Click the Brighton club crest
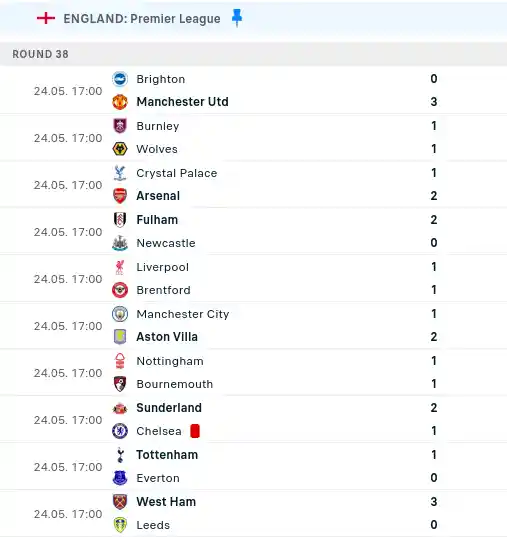Screen dimensions: 507x537 pyautogui.click(x=120, y=79)
